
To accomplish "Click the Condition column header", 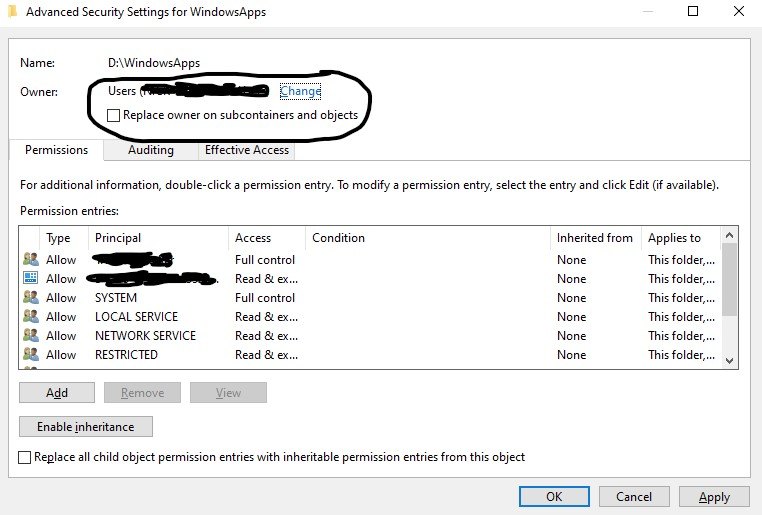I will point(428,238).
